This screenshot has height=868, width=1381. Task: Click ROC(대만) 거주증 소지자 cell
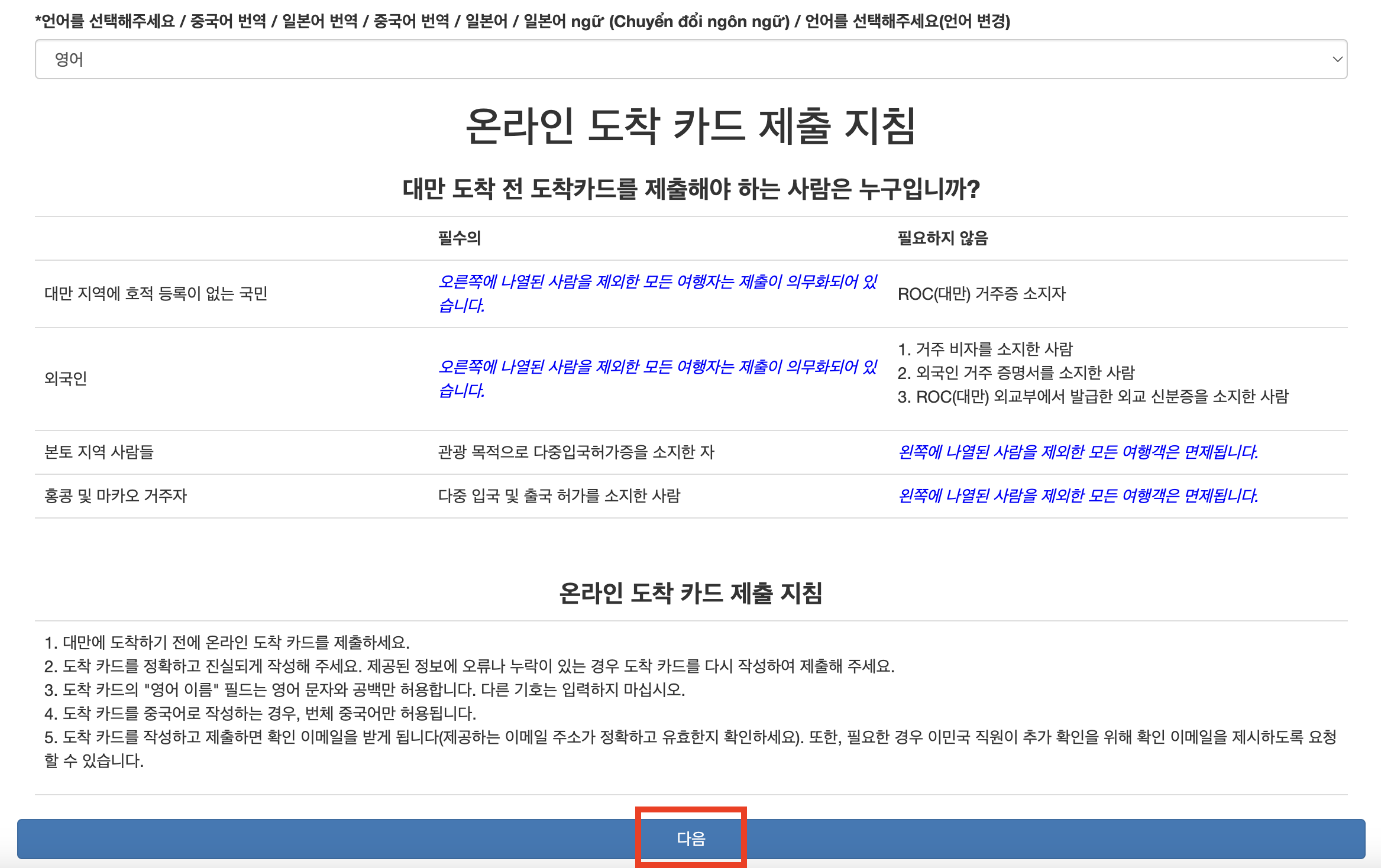(x=981, y=294)
